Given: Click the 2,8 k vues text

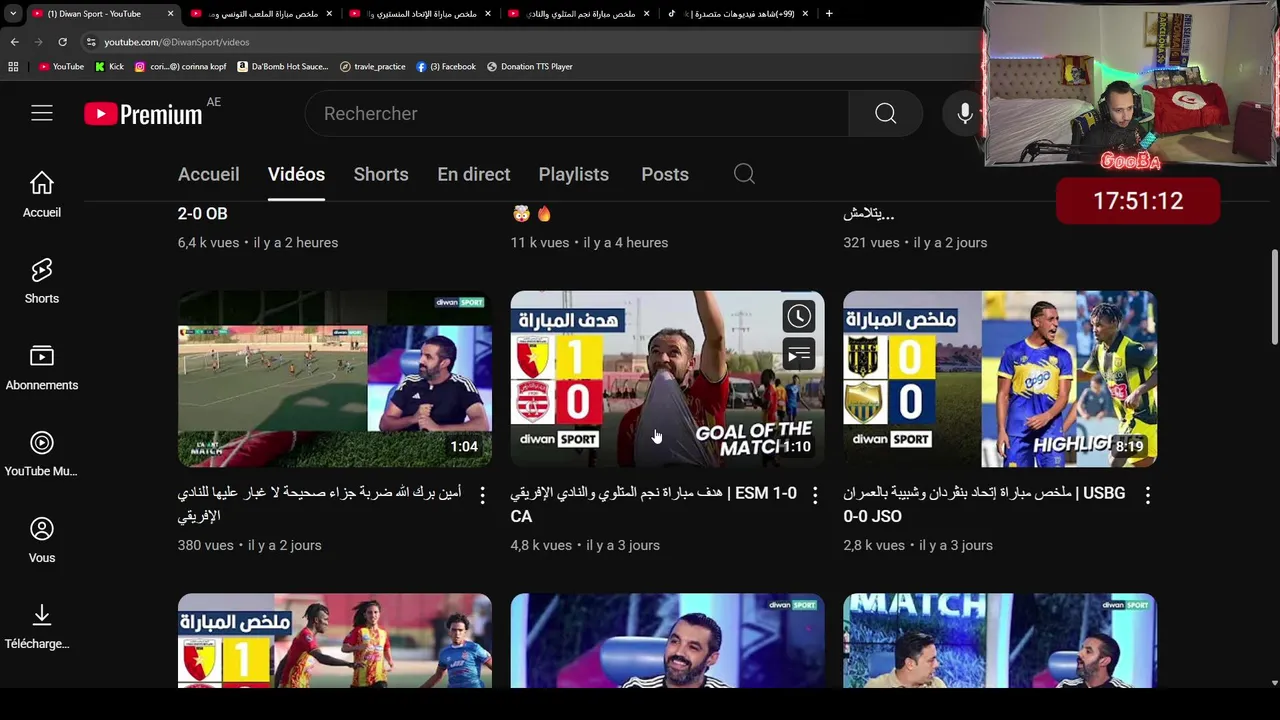Looking at the screenshot, I should point(874,546).
